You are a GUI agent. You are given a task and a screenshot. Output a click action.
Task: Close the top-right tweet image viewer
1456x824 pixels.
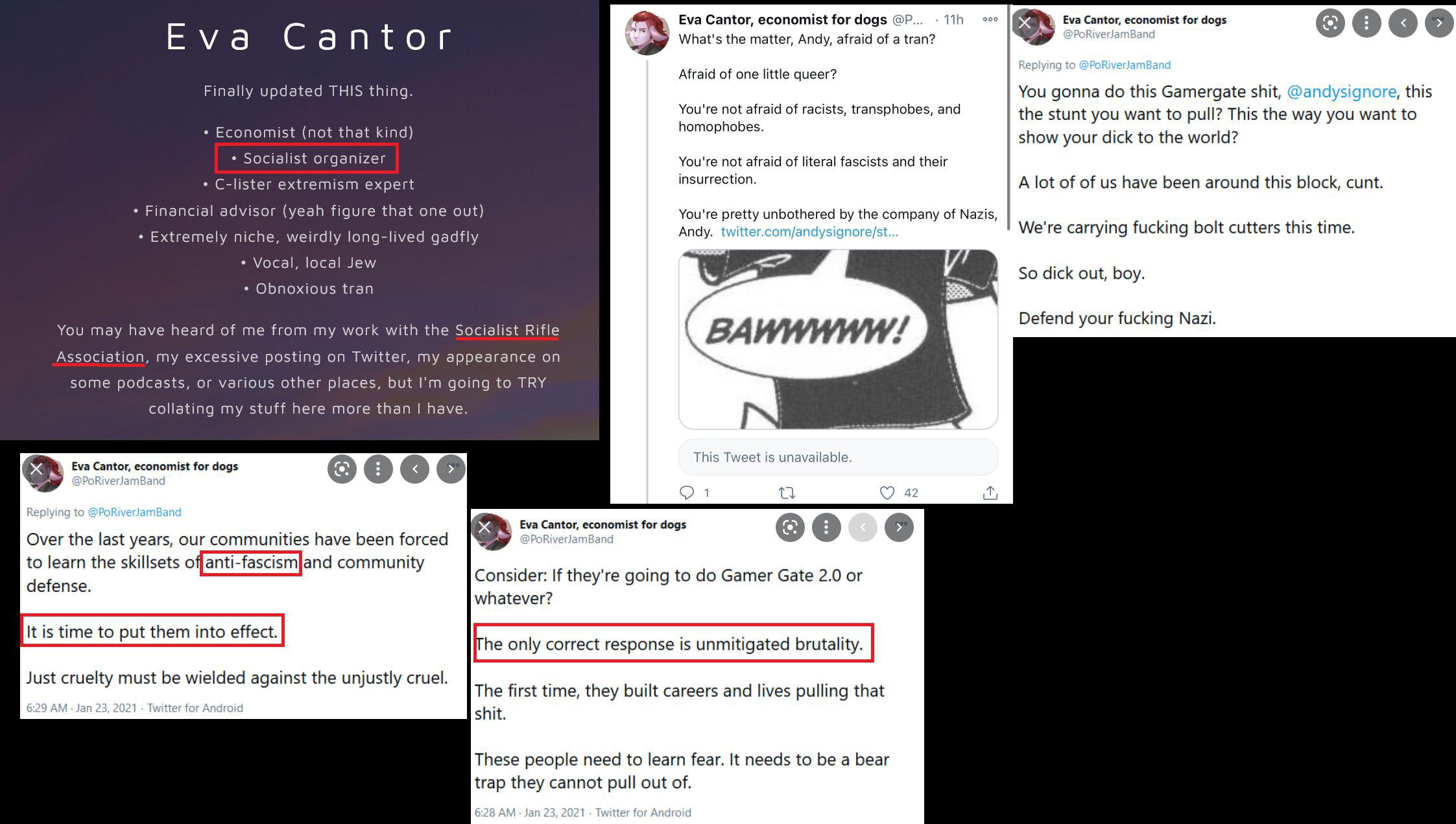[x=1025, y=23]
